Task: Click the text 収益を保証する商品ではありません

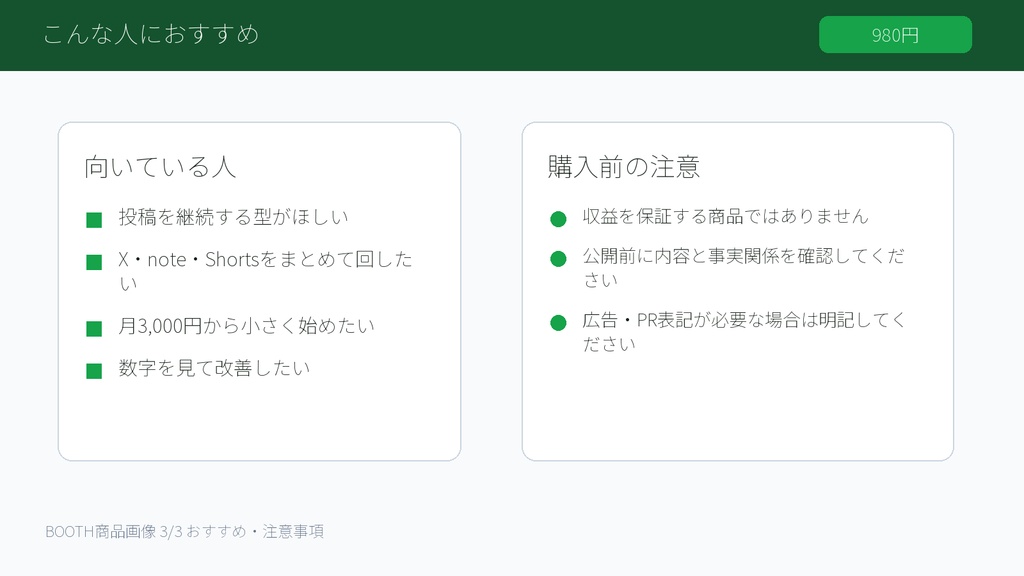Action: pyautogui.click(x=726, y=216)
